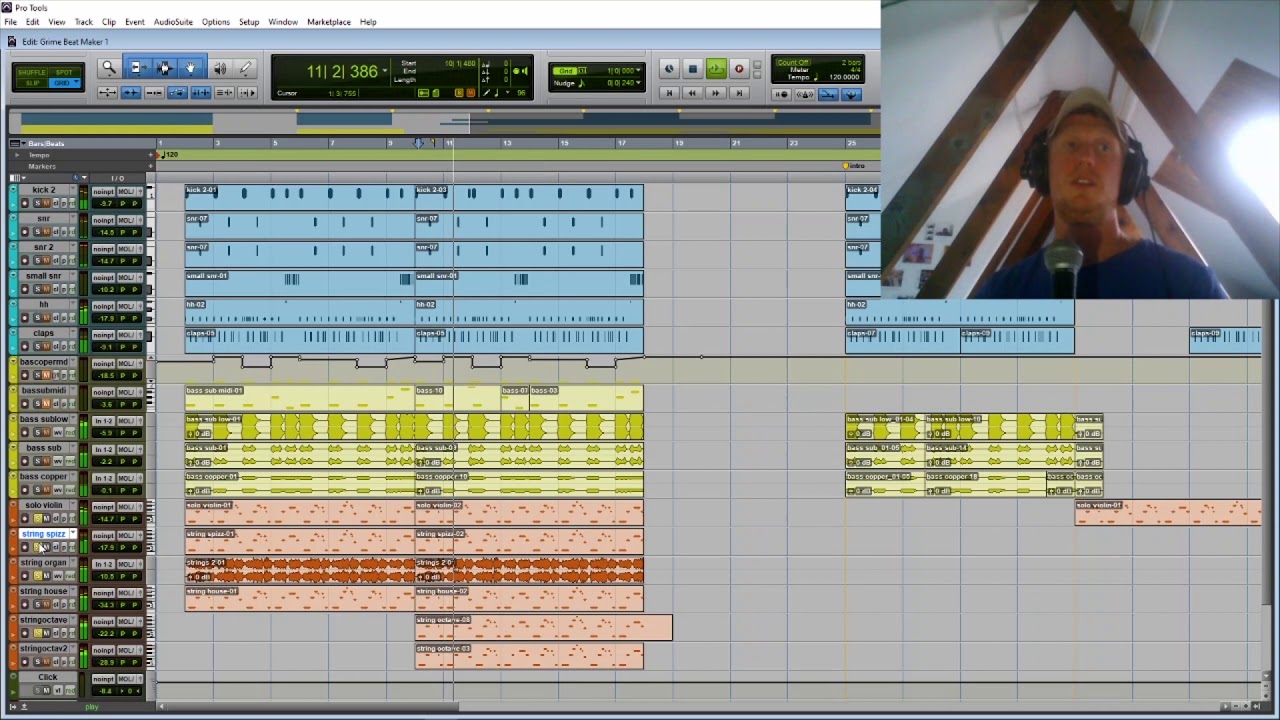1280x720 pixels.
Task: Open the main counter format dropdown
Action: click(386, 69)
